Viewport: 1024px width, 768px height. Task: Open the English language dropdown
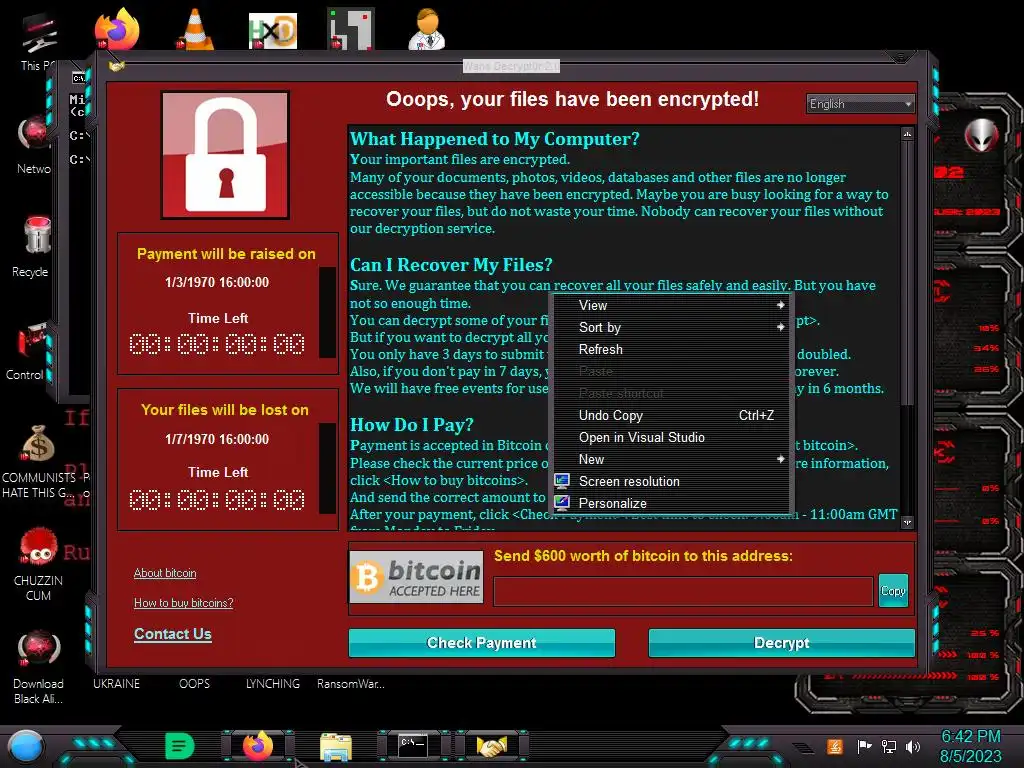[x=860, y=104]
